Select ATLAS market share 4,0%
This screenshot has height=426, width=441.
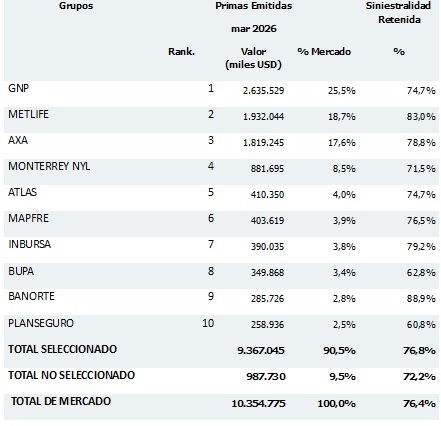344,195
